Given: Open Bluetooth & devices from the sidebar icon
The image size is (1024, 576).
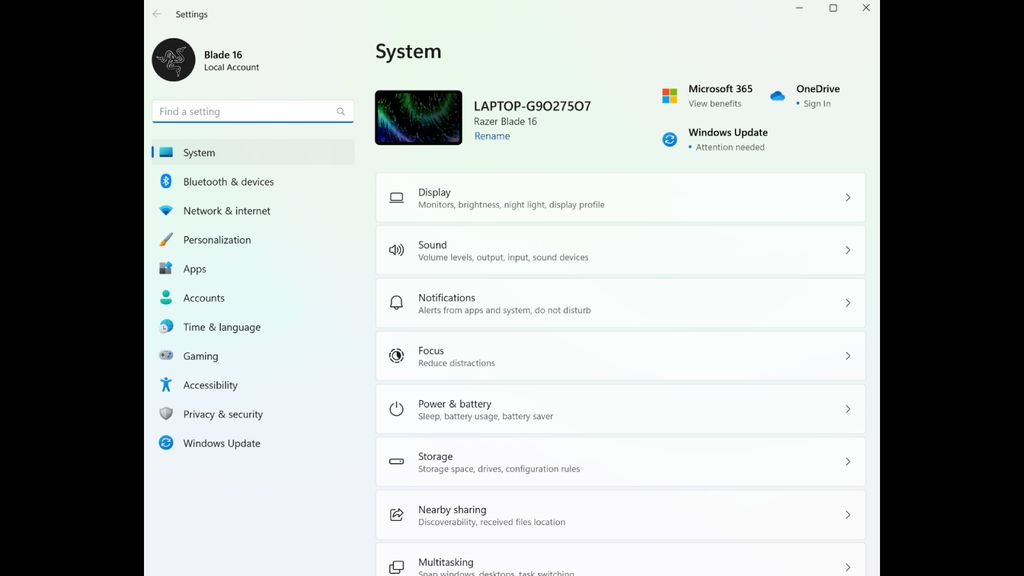Looking at the screenshot, I should [166, 181].
